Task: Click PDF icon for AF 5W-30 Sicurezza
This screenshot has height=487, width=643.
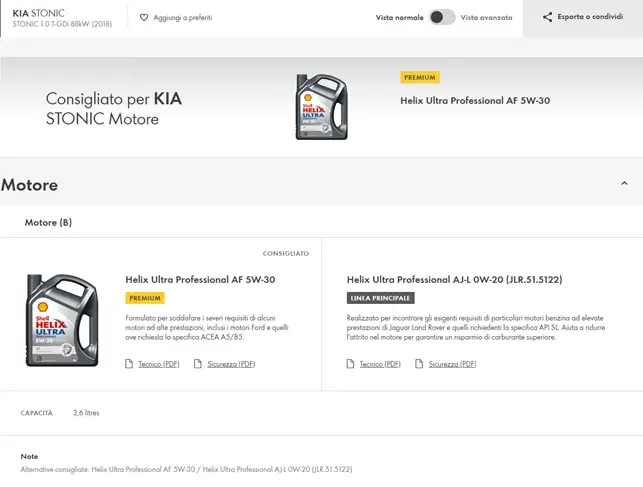Action: [198, 364]
